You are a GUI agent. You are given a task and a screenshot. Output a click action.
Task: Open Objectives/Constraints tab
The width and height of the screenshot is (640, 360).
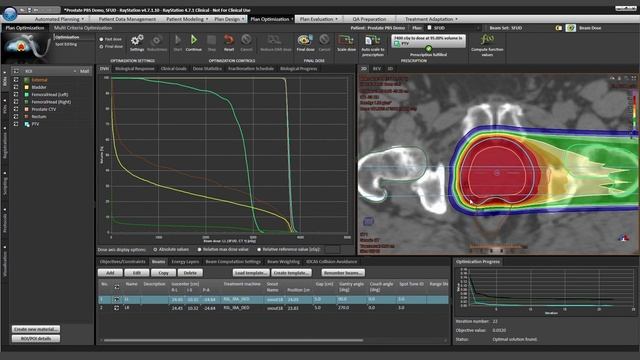click(122, 262)
